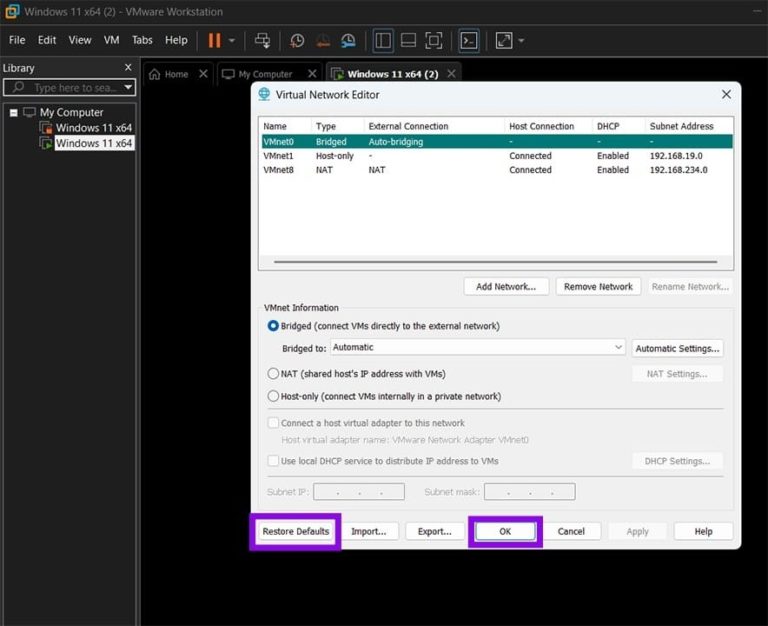Open the File menu
768x626 pixels.
point(17,40)
